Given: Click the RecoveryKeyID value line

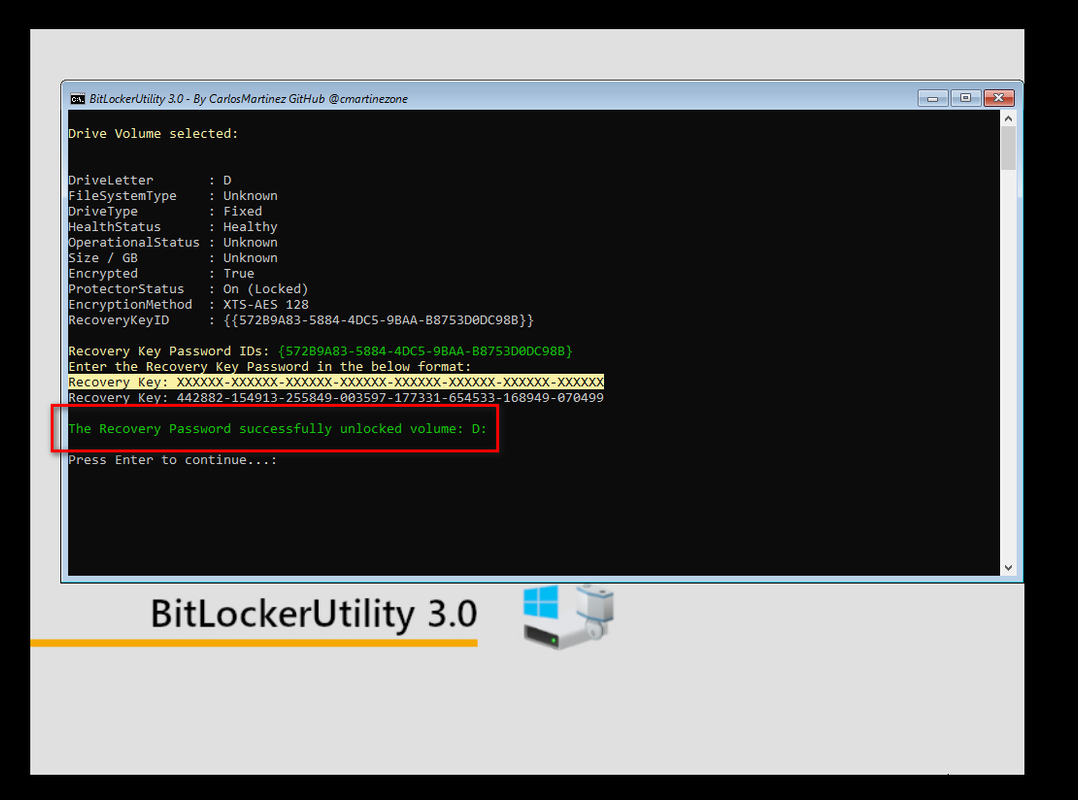Looking at the screenshot, I should (x=300, y=320).
